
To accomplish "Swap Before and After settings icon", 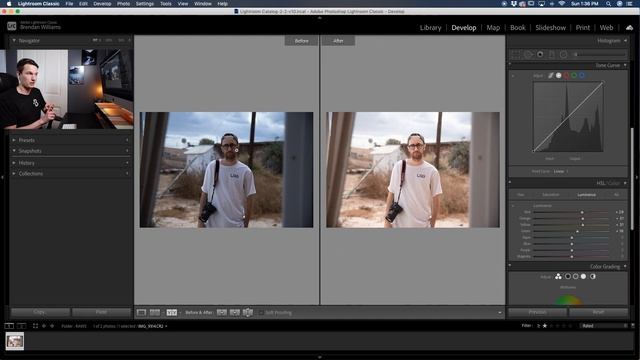I will 248,313.
